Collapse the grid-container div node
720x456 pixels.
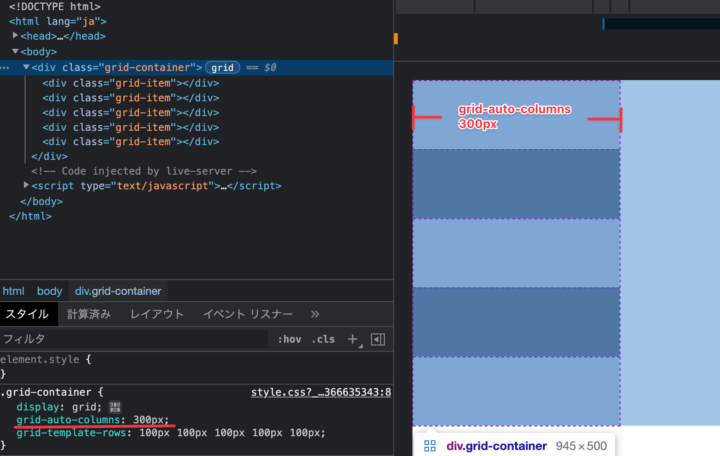pyautogui.click(x=26, y=67)
